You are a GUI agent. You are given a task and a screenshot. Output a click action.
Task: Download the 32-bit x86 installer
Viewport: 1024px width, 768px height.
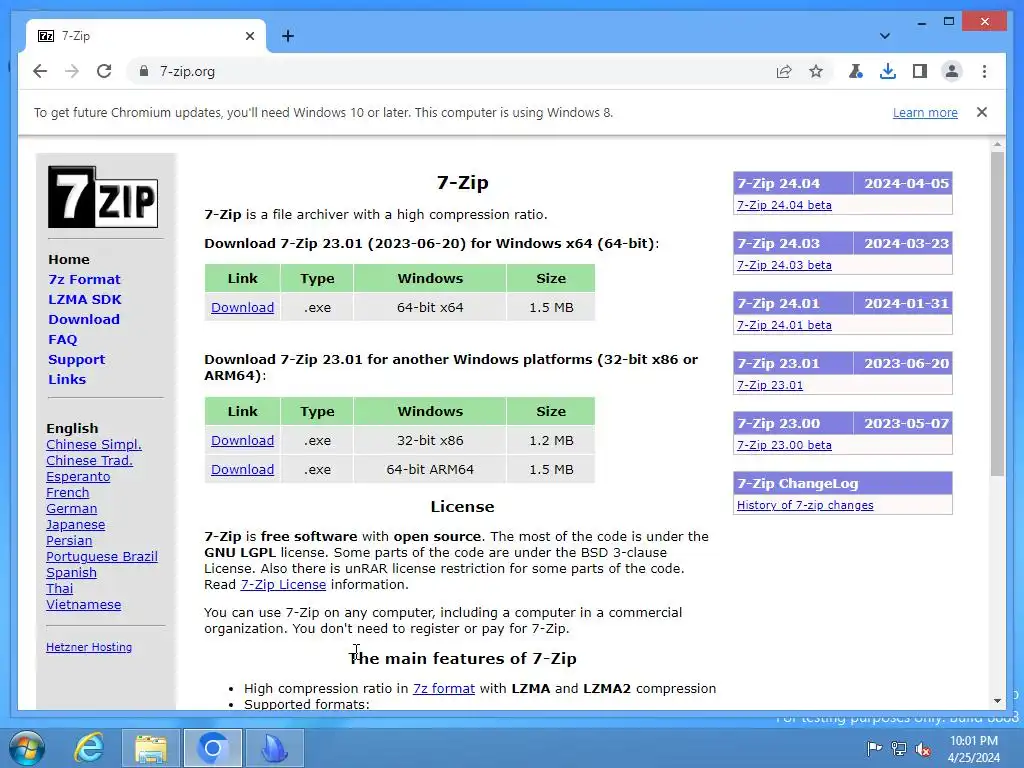242,441
